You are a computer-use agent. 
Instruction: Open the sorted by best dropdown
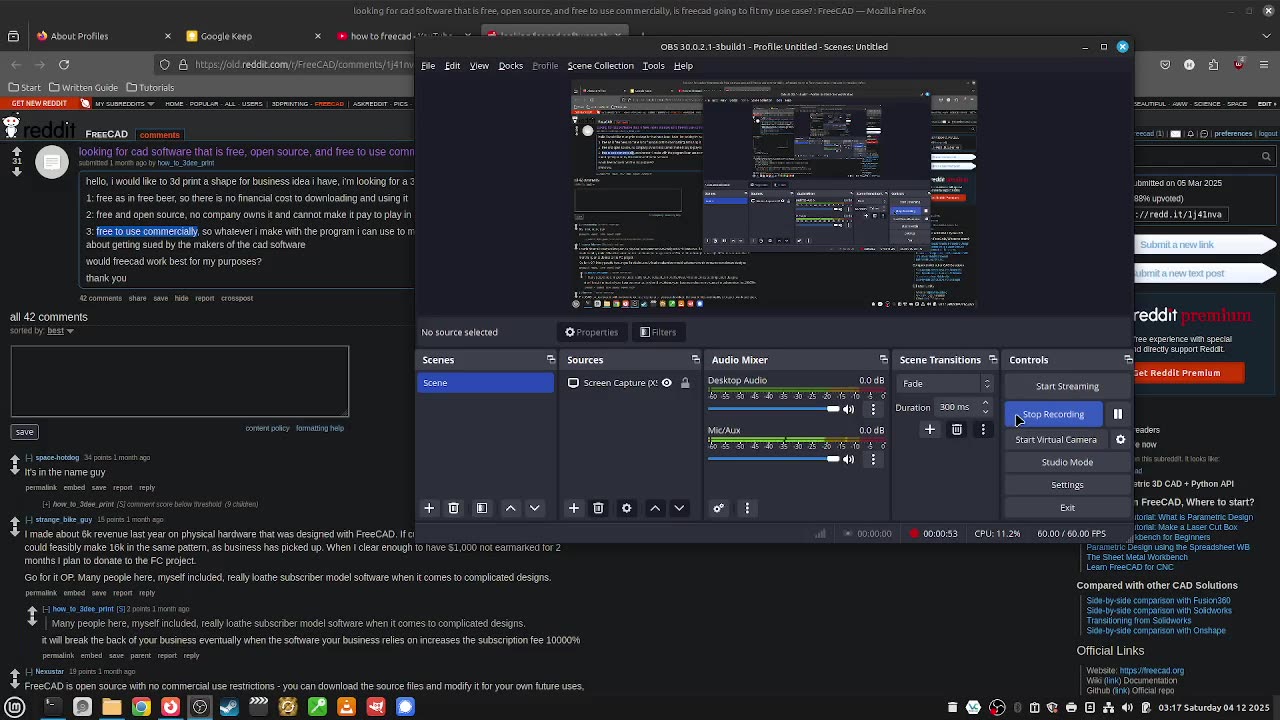tap(59, 331)
